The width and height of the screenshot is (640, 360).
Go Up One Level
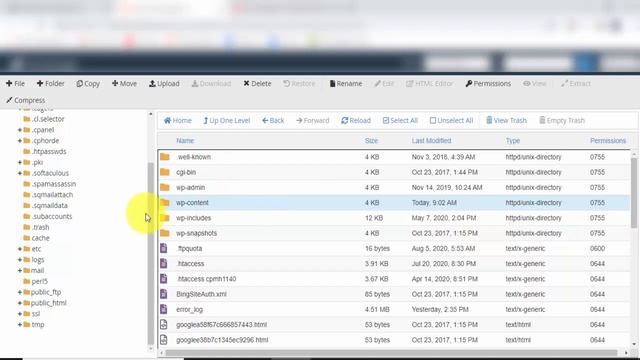click(x=227, y=120)
